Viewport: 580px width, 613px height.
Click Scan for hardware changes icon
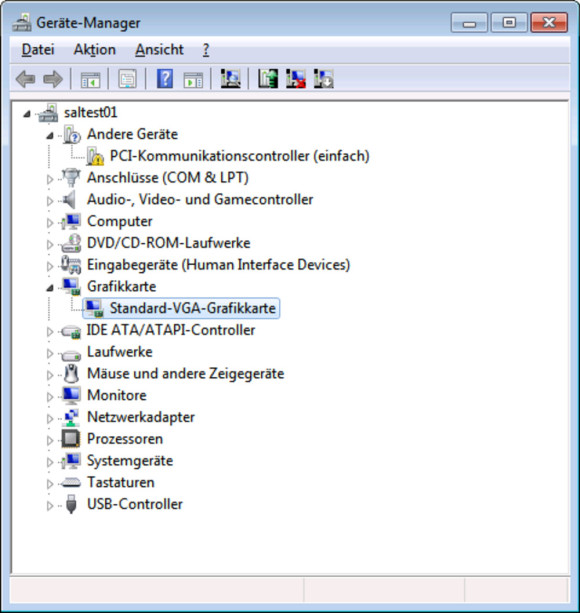(x=231, y=79)
